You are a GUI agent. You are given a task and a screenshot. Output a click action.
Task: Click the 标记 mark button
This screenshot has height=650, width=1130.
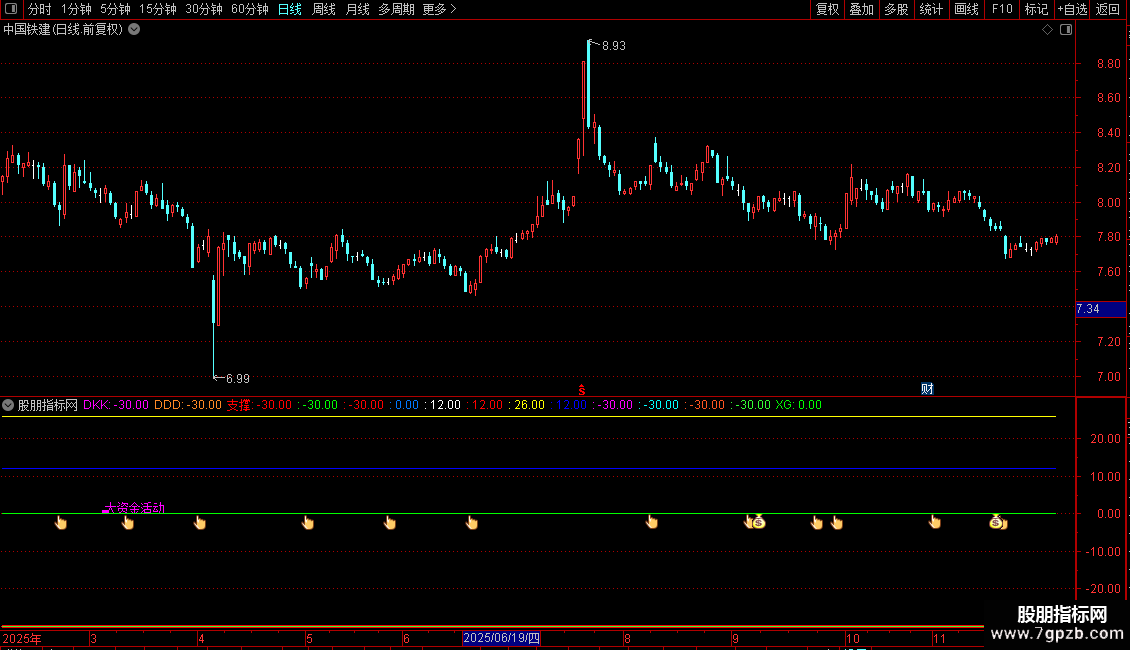1036,9
